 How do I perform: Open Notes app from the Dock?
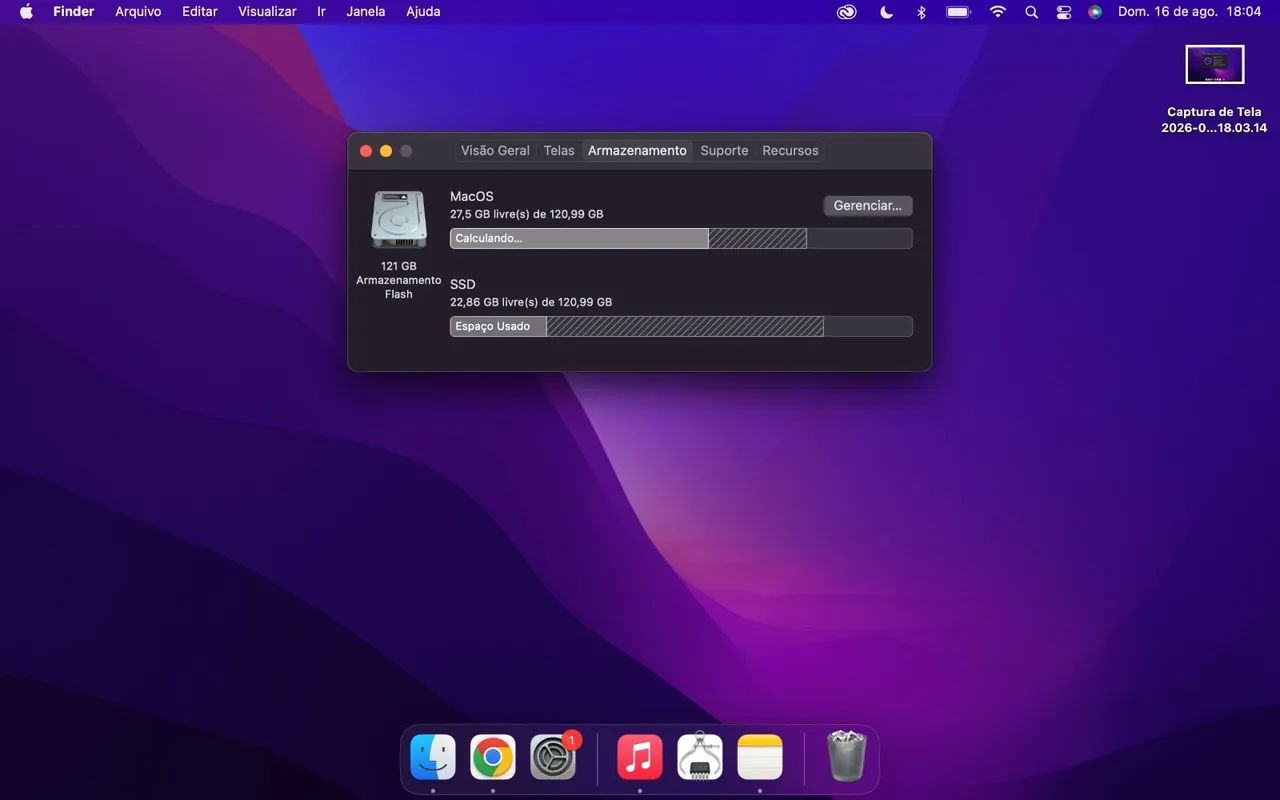tap(760, 757)
